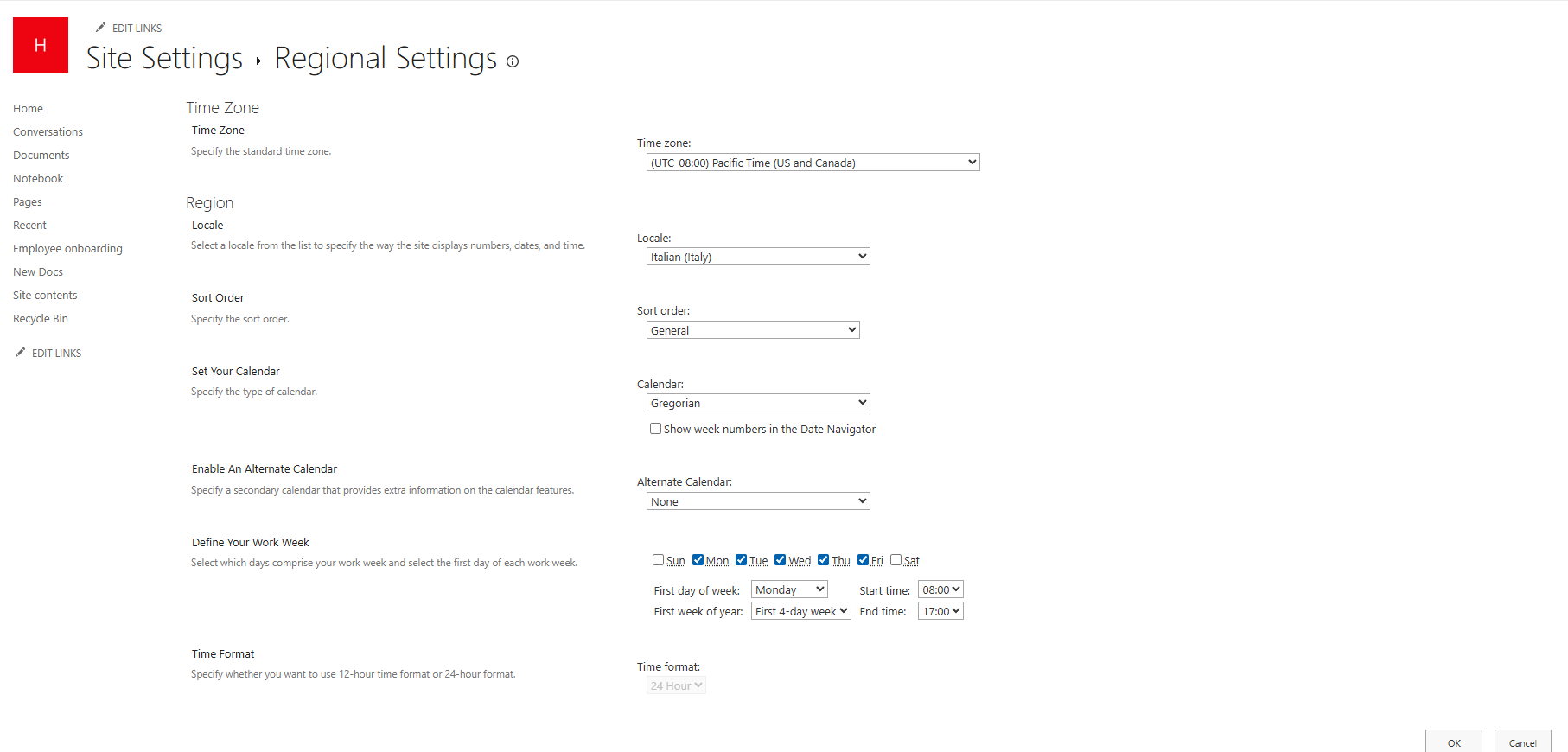Click the top EDIT LINKS link
This screenshot has height=752, width=1568.
[137, 29]
